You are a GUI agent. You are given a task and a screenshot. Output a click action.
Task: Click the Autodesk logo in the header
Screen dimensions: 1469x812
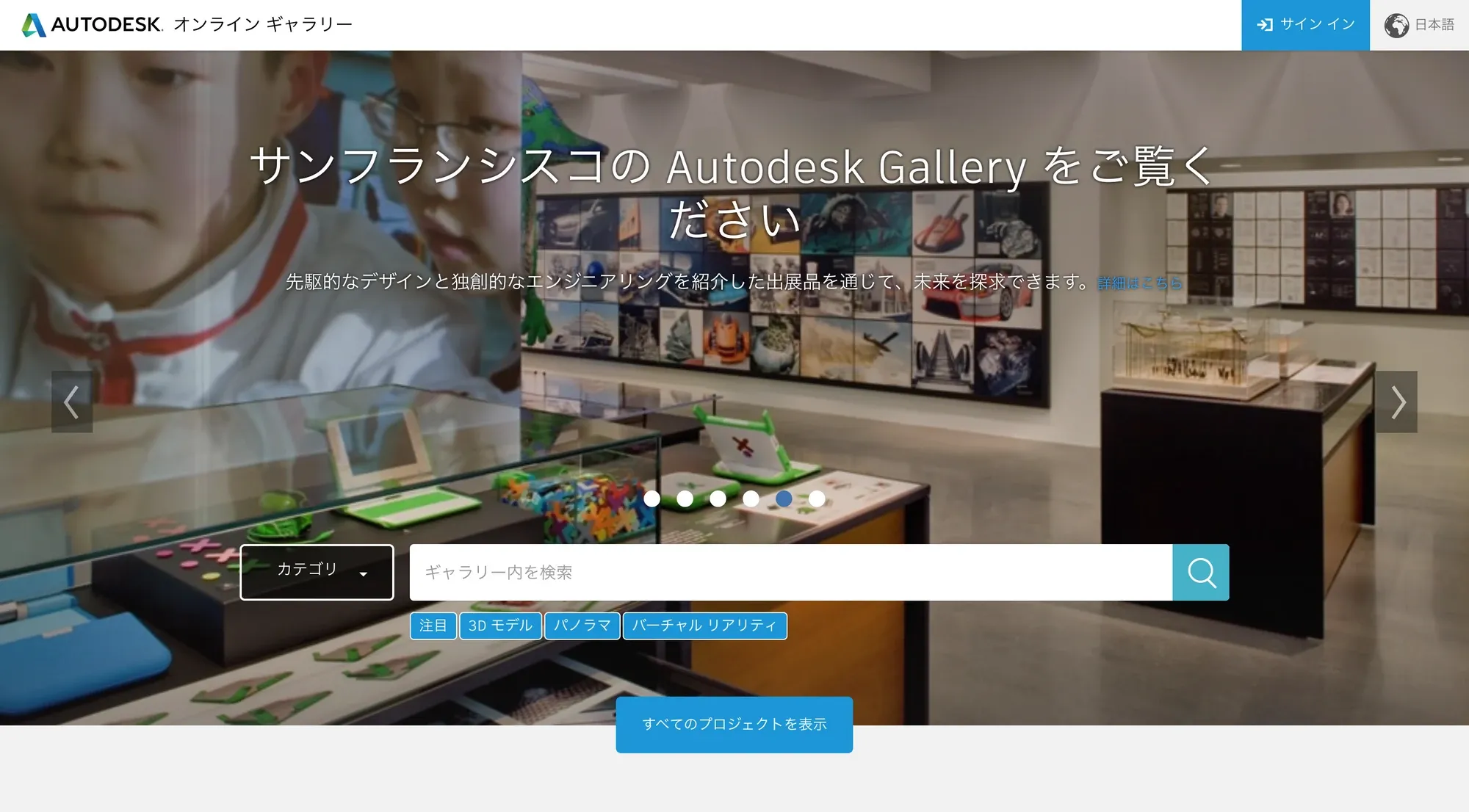tap(92, 24)
